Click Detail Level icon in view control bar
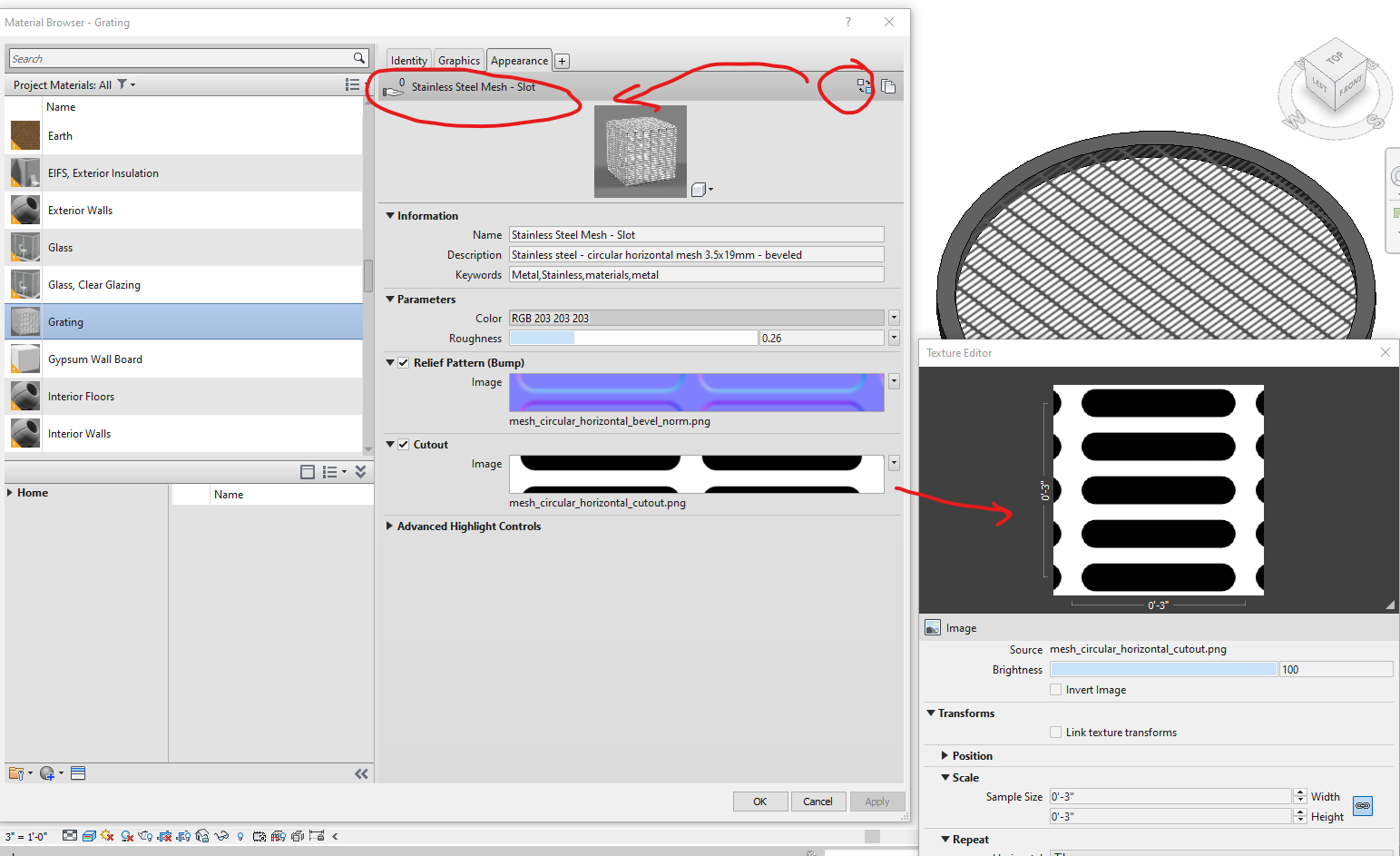The height and width of the screenshot is (856, 1400). tap(70, 836)
